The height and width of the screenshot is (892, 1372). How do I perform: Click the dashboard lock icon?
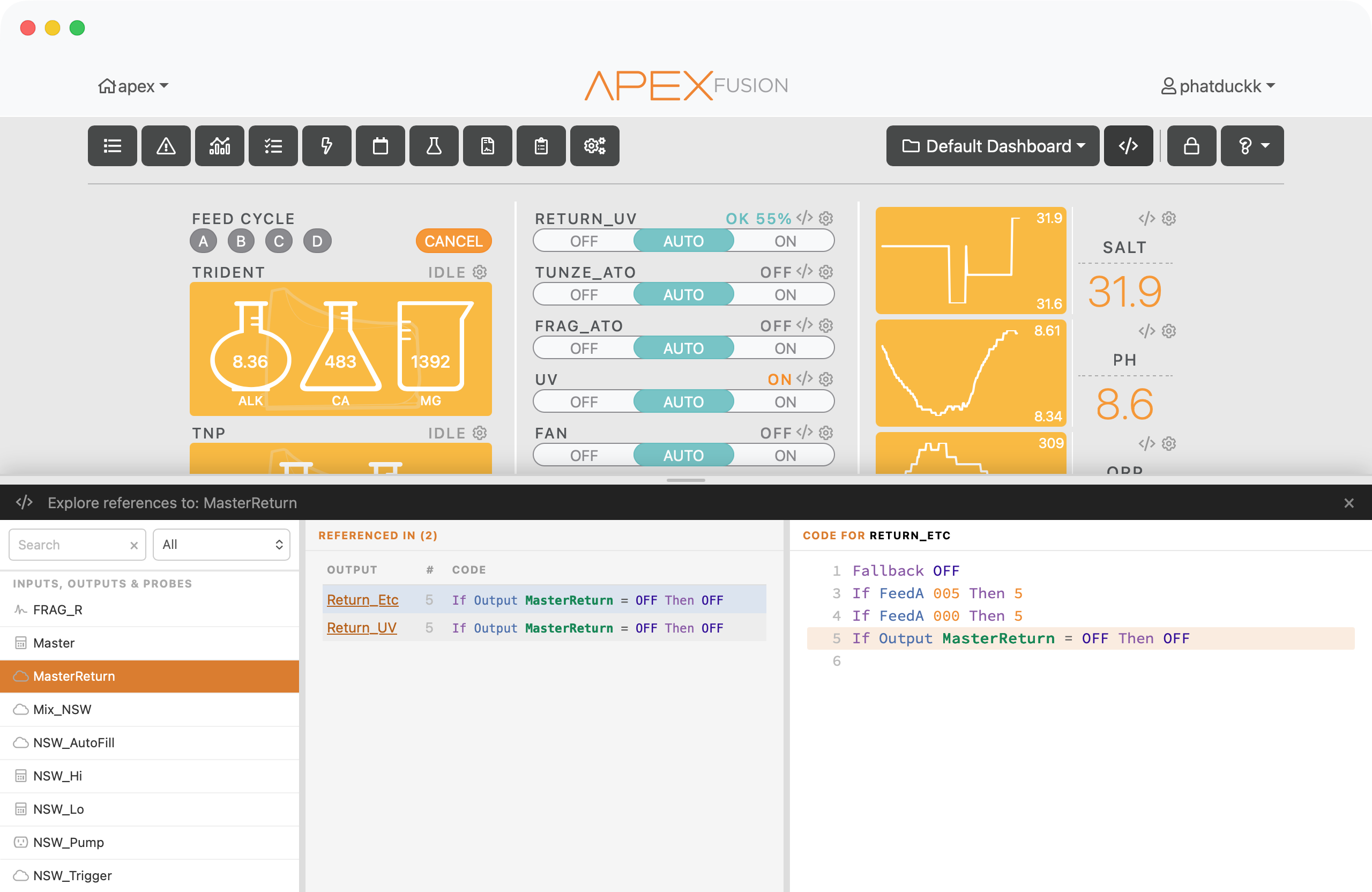[x=1191, y=146]
